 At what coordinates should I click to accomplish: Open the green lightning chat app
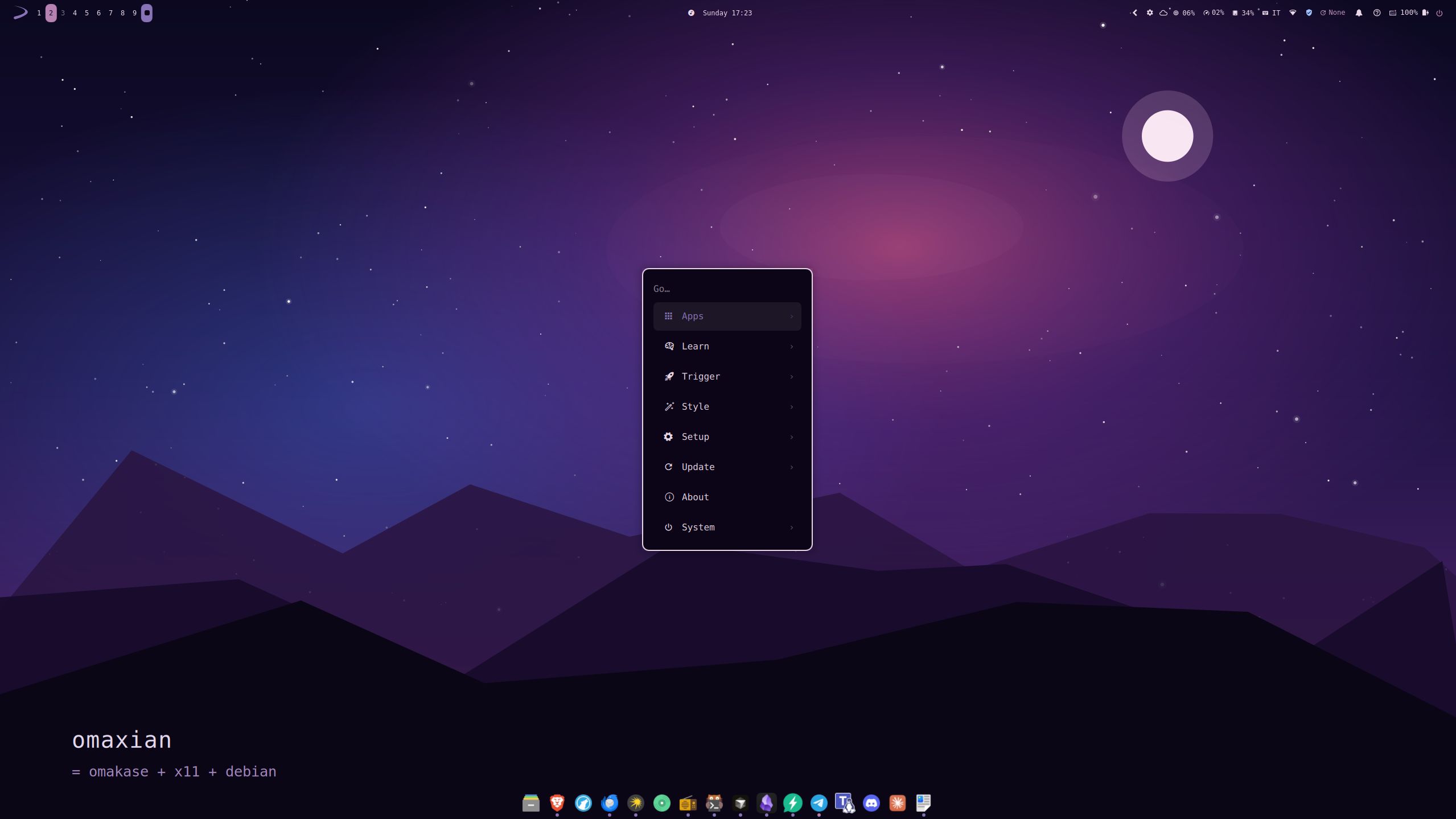point(793,802)
